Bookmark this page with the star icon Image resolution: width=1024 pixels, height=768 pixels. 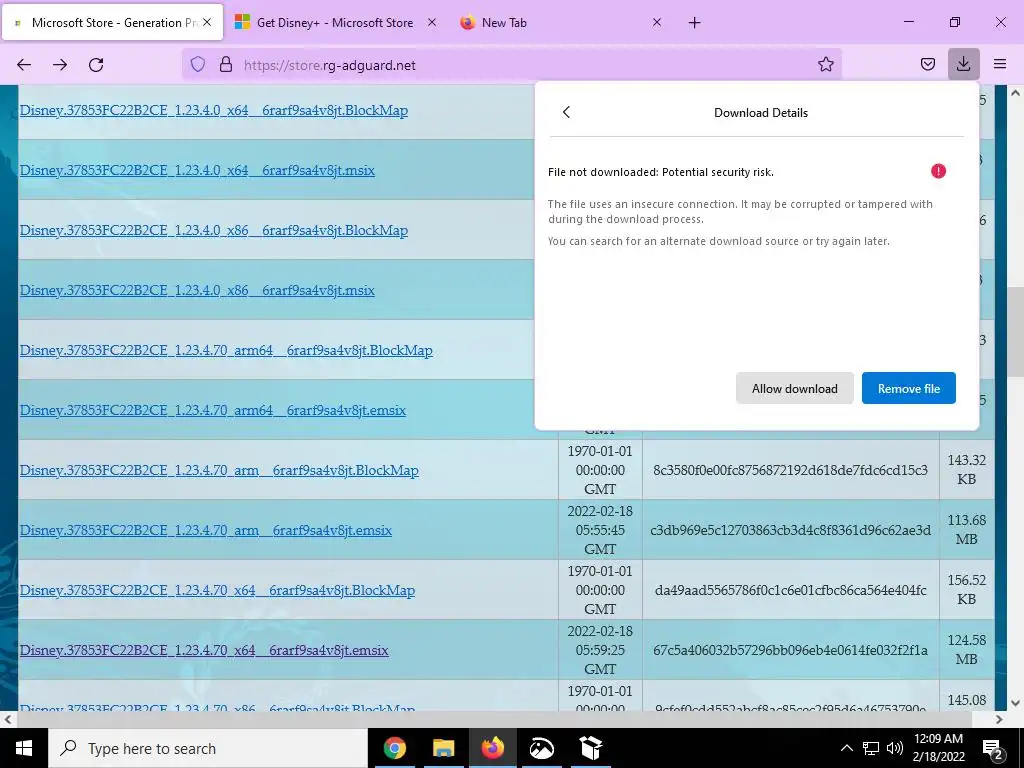point(825,64)
